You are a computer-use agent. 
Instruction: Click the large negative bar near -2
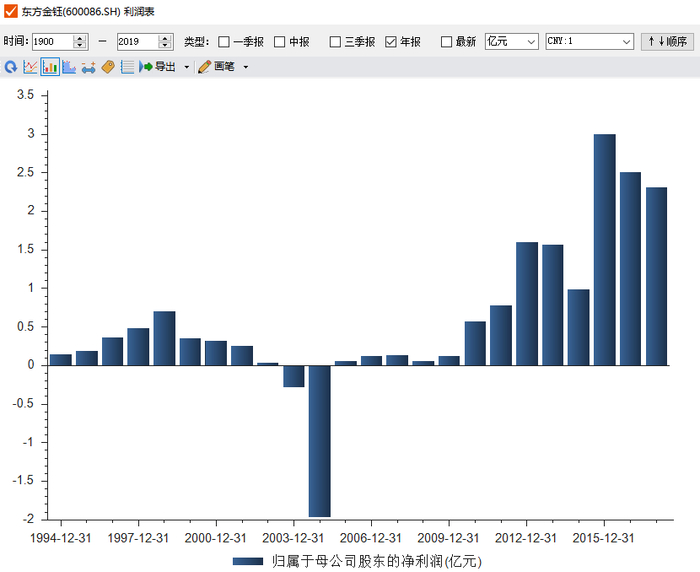coord(320,441)
